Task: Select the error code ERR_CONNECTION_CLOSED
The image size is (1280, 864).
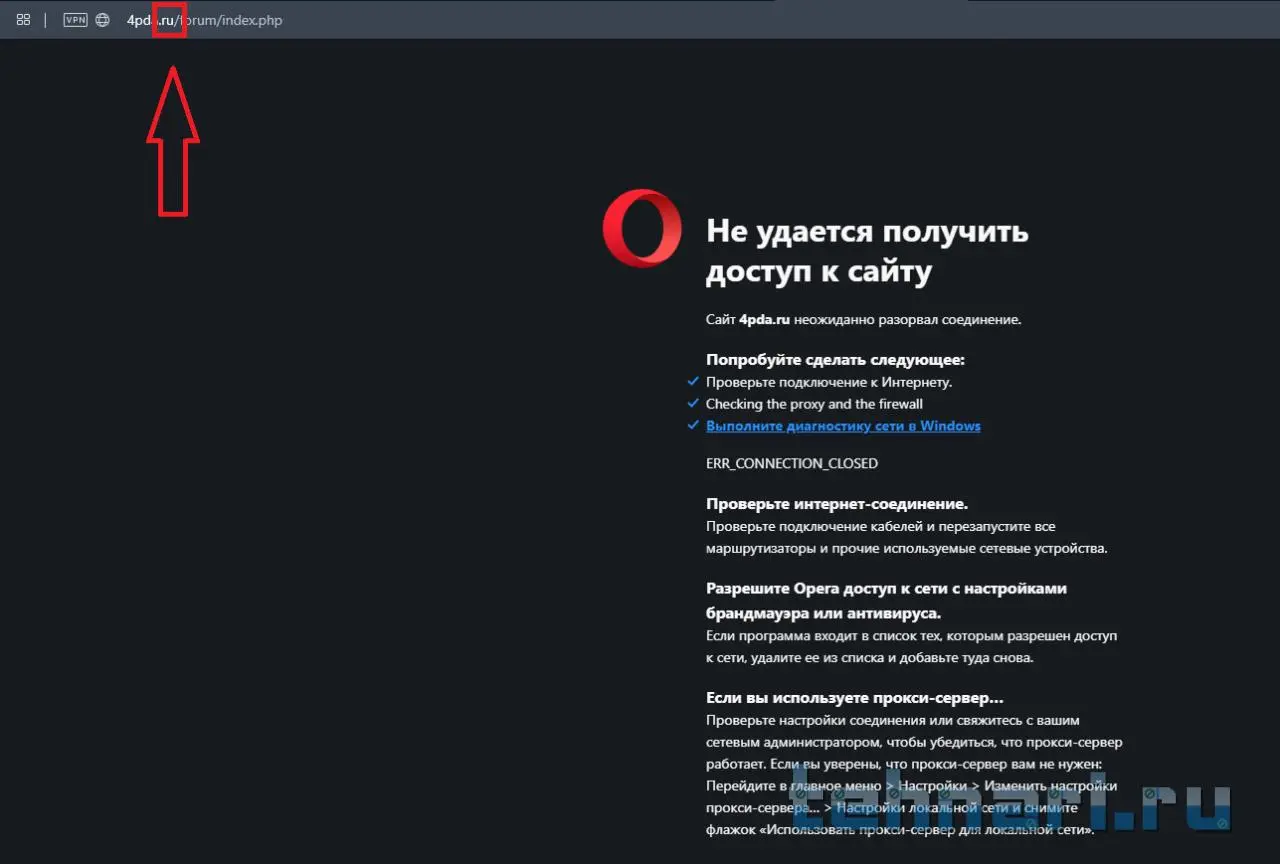Action: pos(792,464)
